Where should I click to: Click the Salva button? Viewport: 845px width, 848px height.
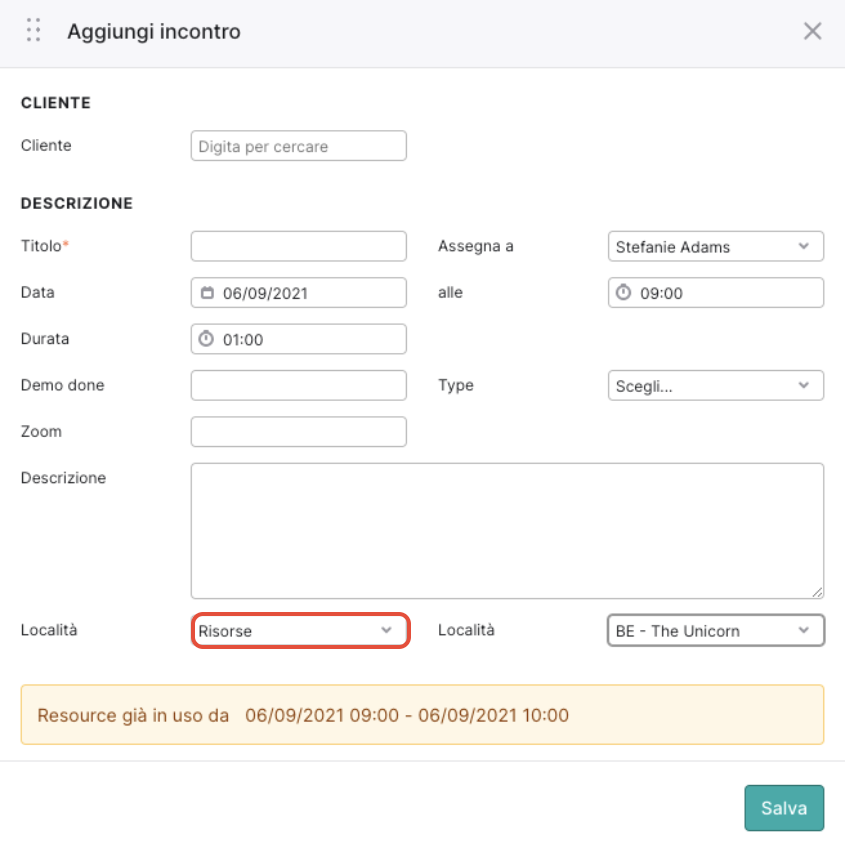coord(784,807)
